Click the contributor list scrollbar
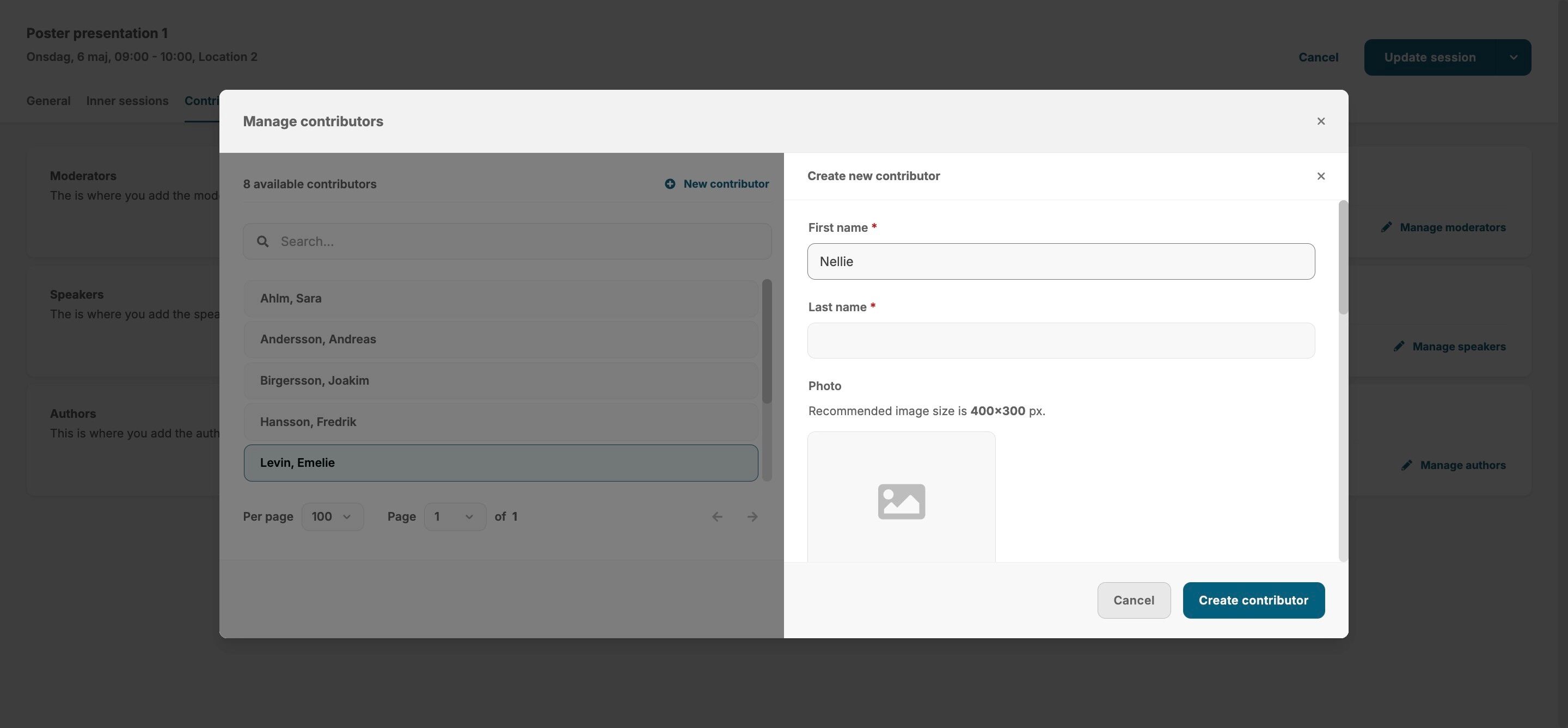Viewport: 1568px width, 728px height. point(767,341)
